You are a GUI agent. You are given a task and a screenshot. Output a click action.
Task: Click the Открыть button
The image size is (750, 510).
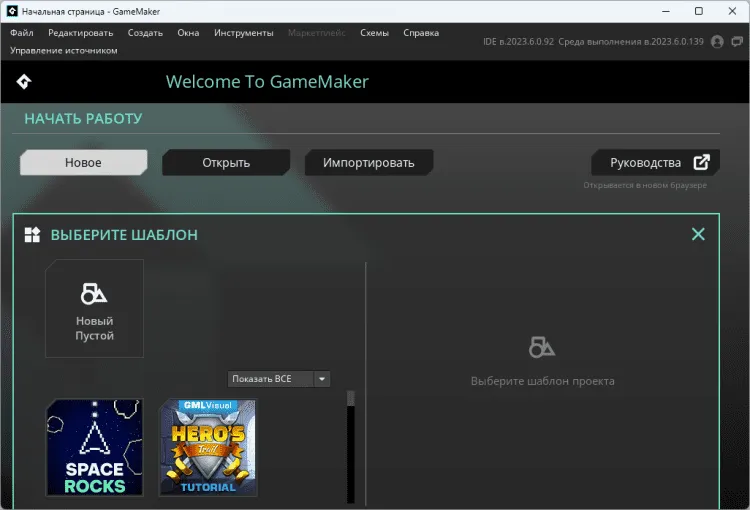226,163
